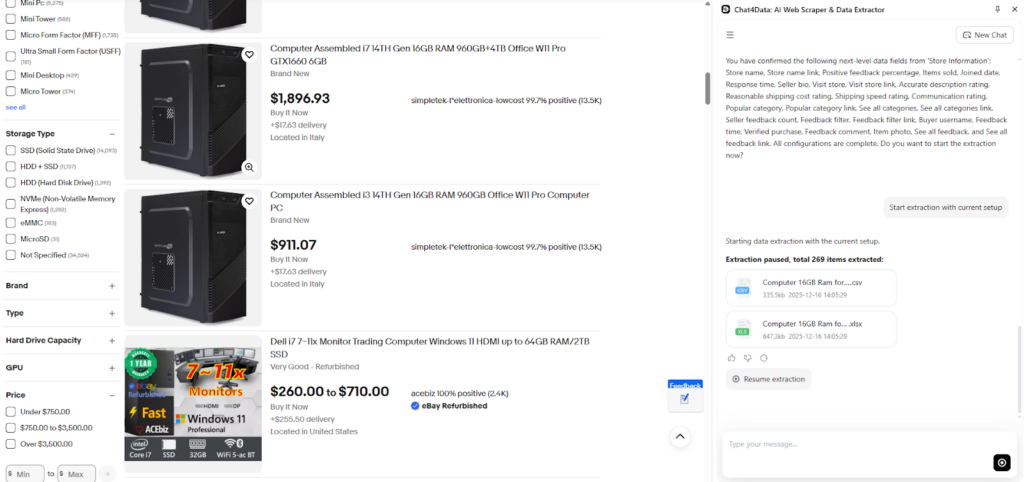The width and height of the screenshot is (1024, 482).
Task: Pin the Chat4Data side panel
Action: click(997, 10)
